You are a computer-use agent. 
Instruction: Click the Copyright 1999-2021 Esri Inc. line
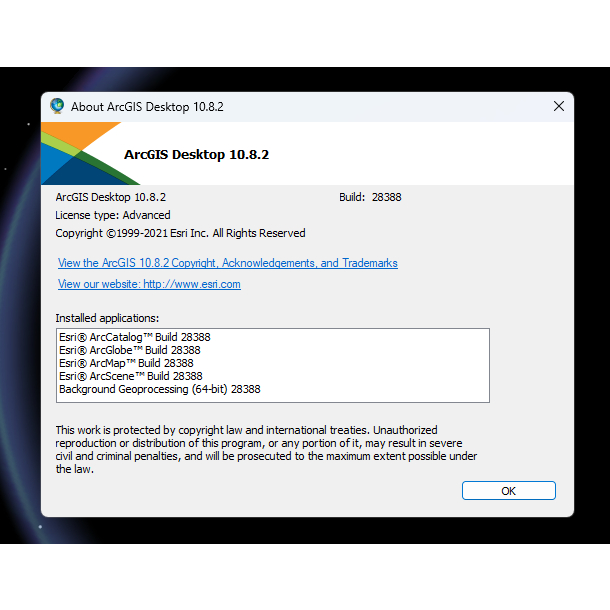coord(180,233)
